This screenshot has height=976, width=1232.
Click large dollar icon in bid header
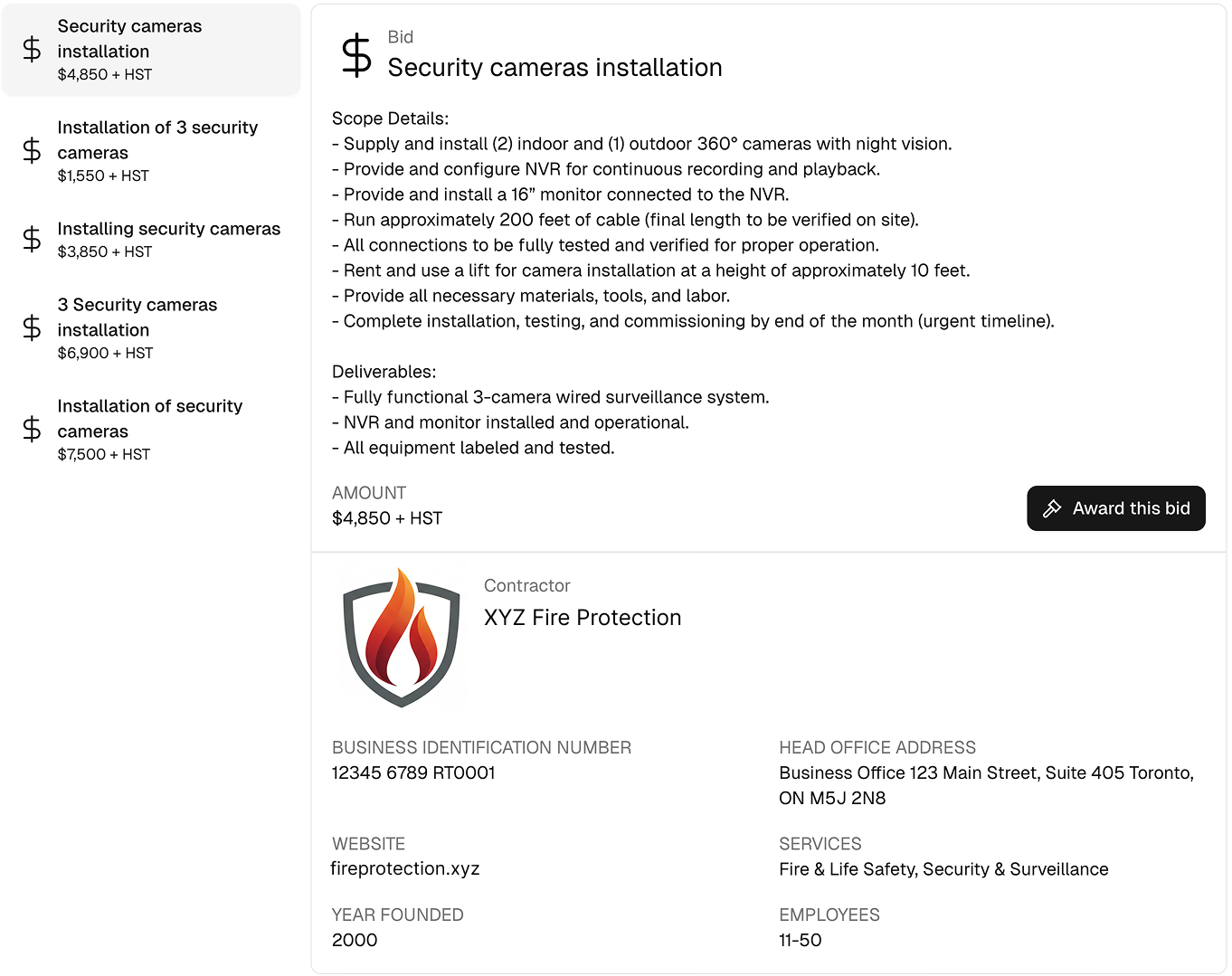(x=356, y=55)
